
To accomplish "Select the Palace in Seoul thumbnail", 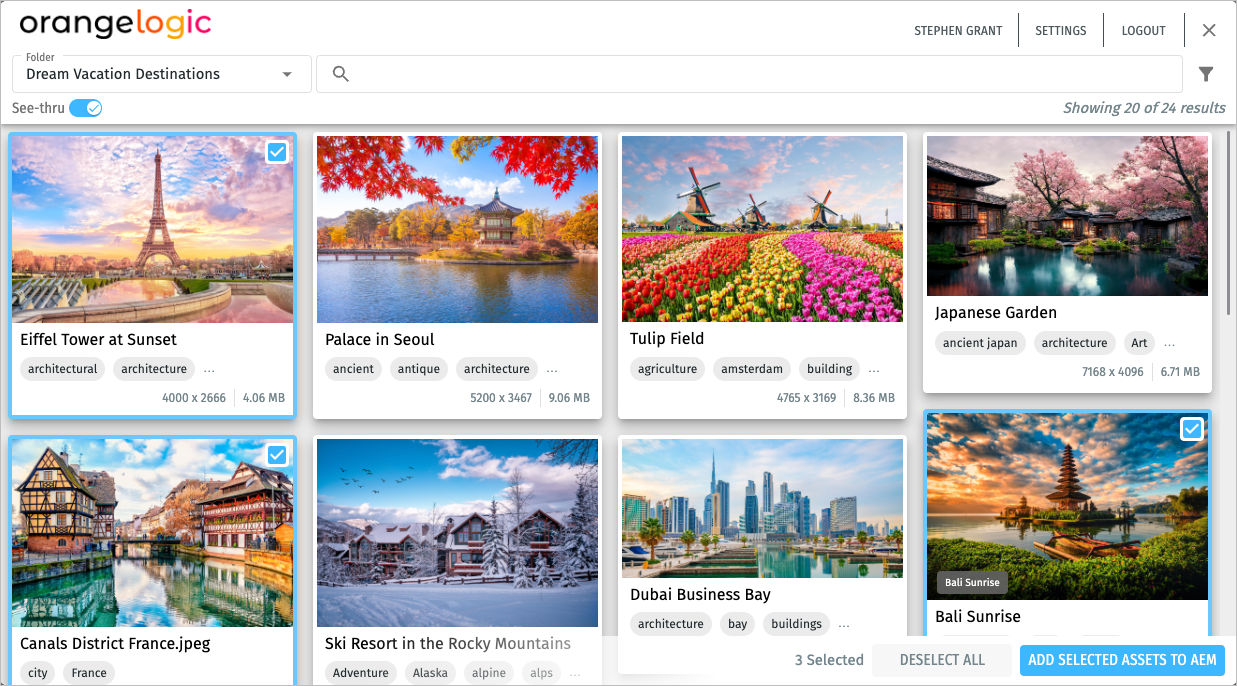I will pyautogui.click(x=457, y=229).
